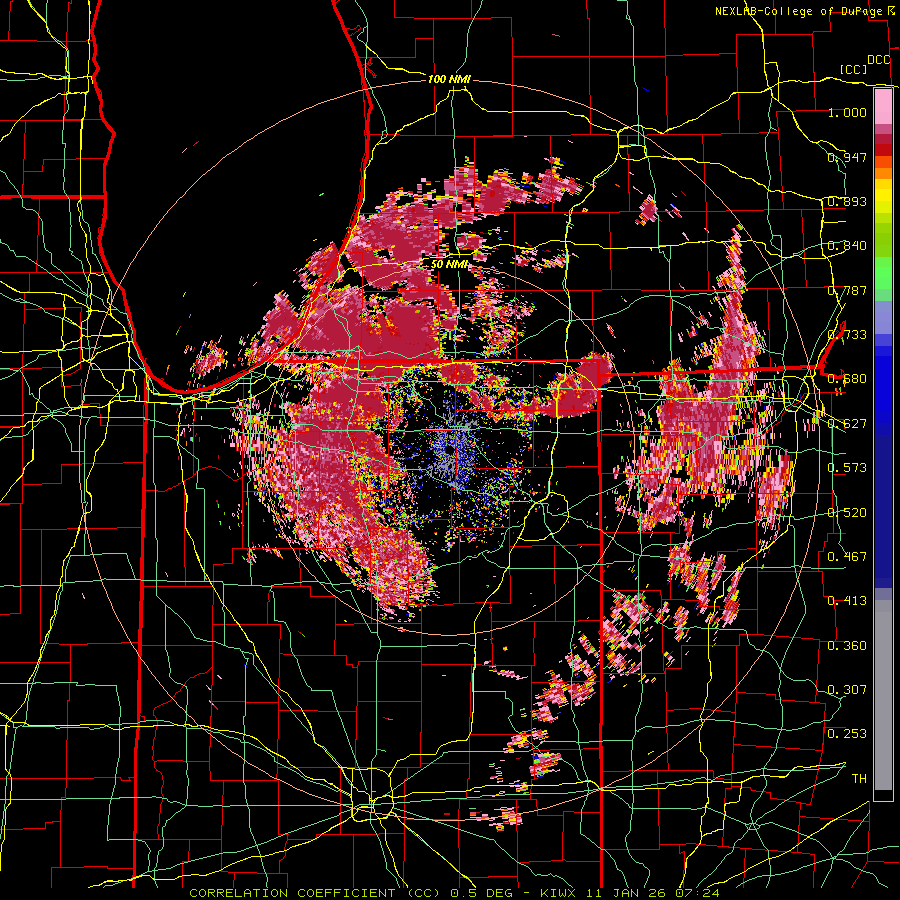This screenshot has width=900, height=900.
Task: Select the 0.893 scale value
Action: pos(847,201)
